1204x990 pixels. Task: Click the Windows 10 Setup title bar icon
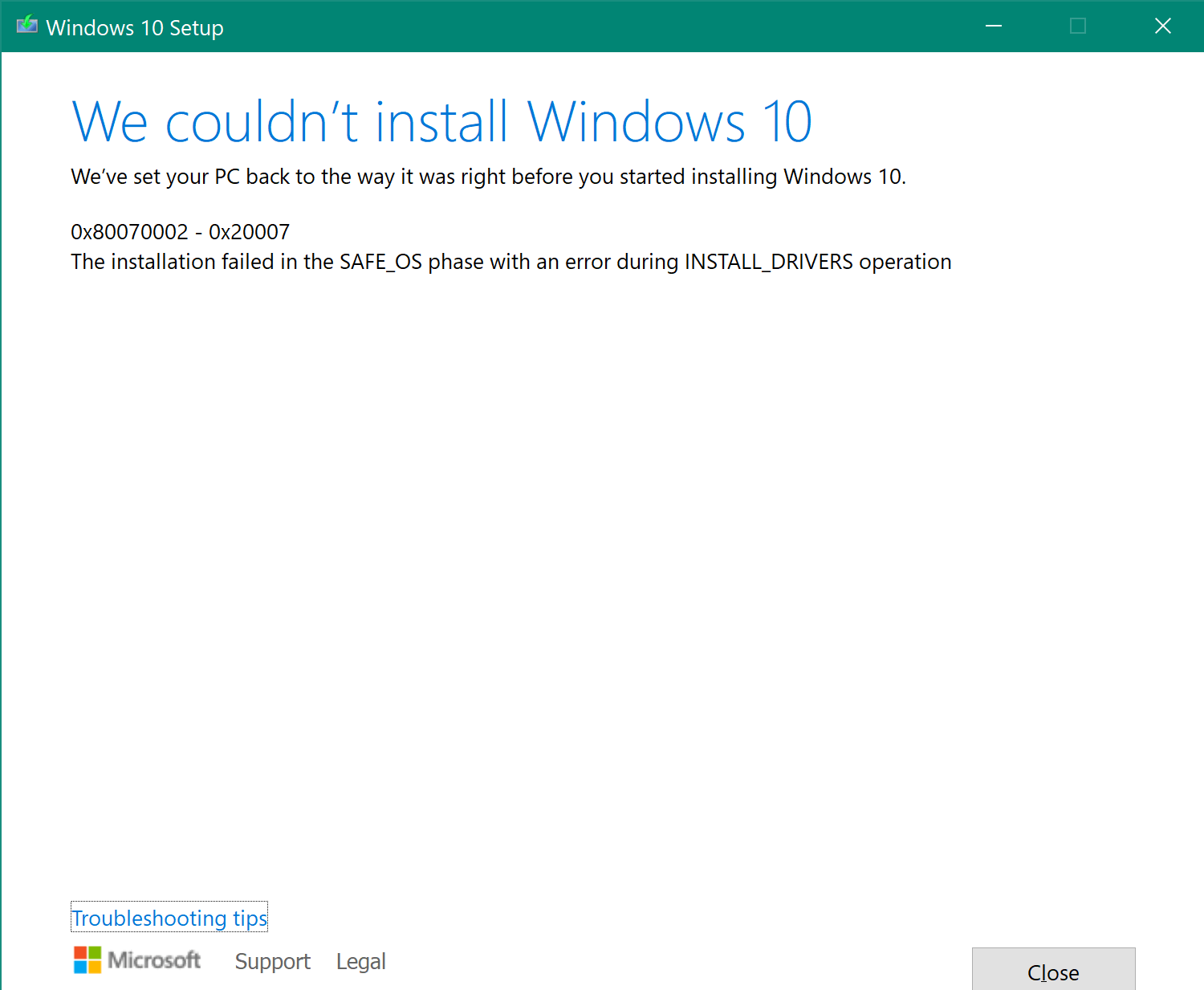27,26
